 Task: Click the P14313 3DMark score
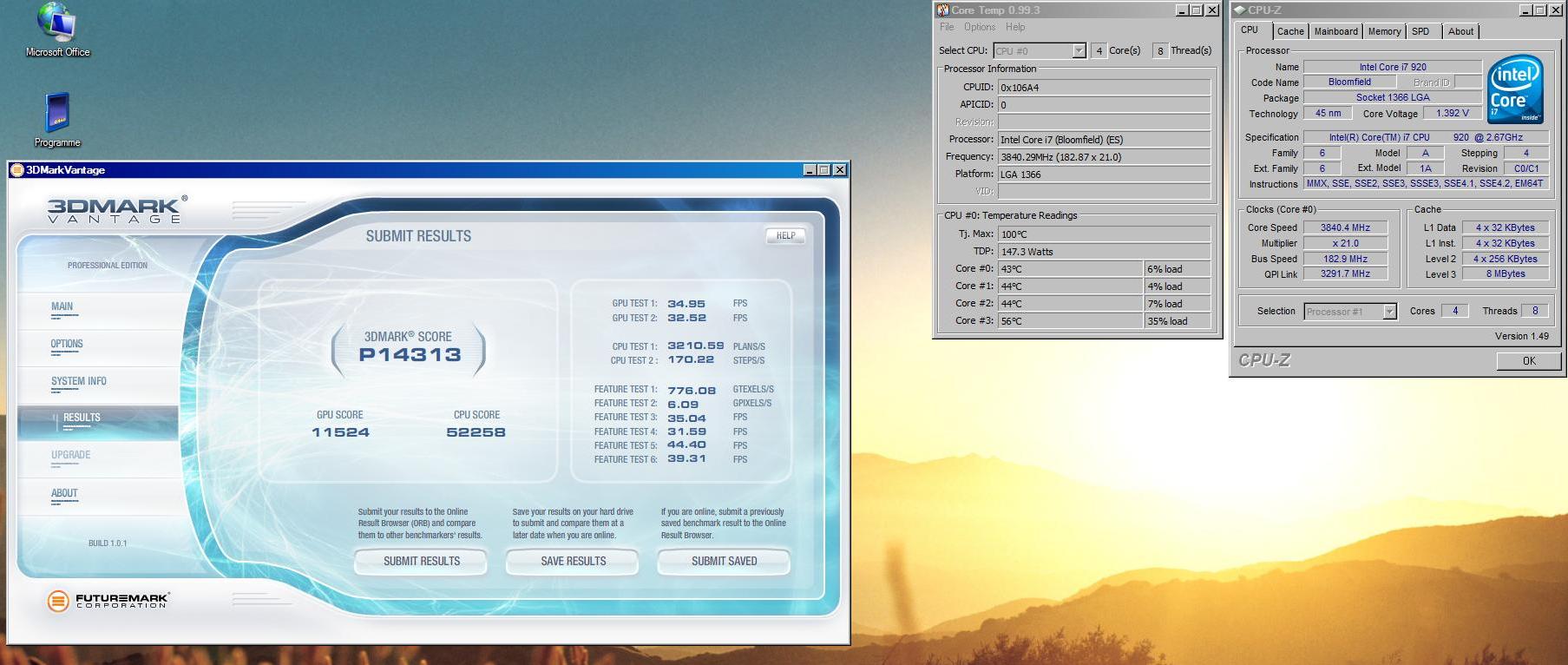[410, 354]
